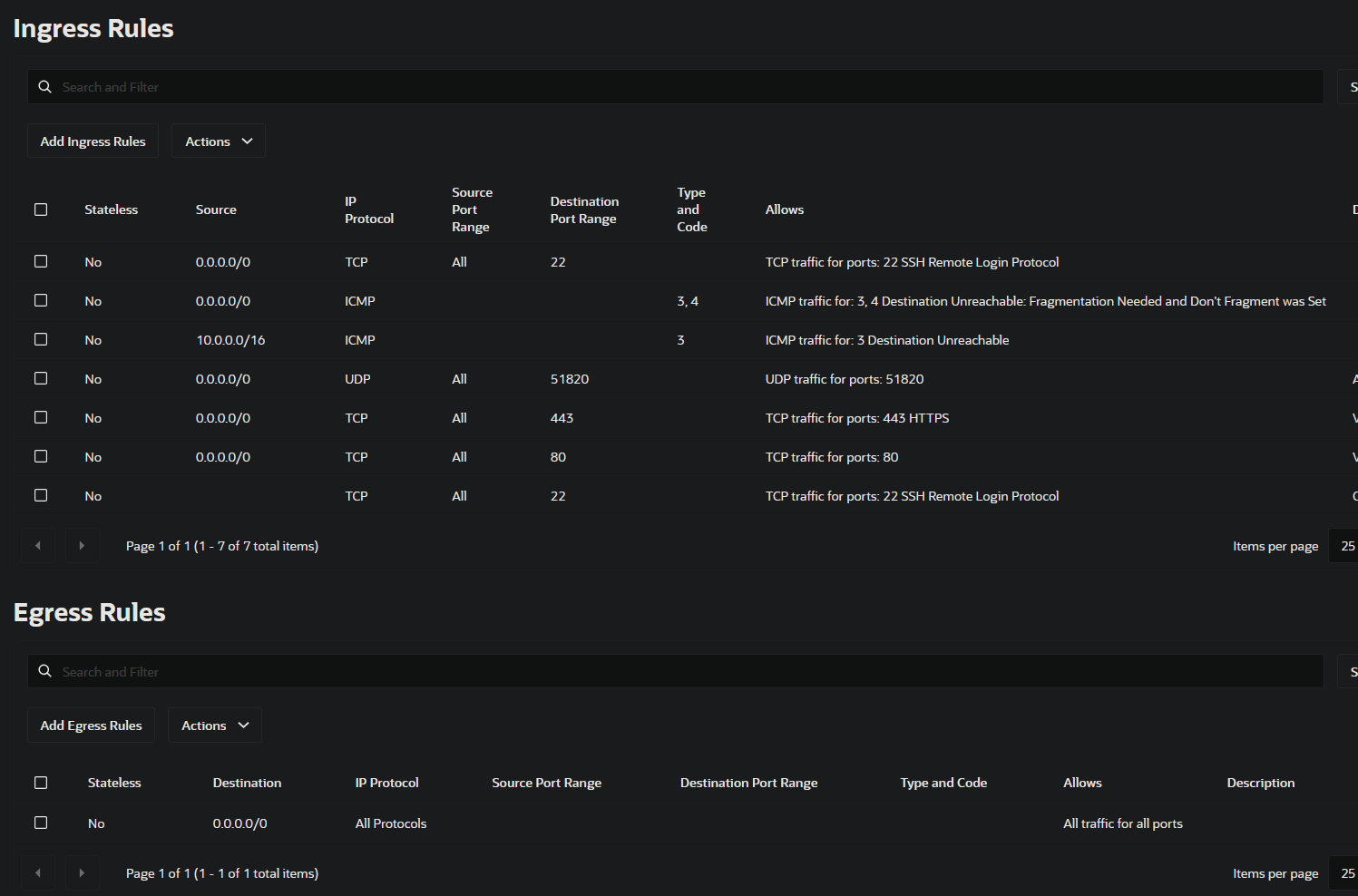Go to previous page of Egress Rules
1358x896 pixels.
[38, 872]
